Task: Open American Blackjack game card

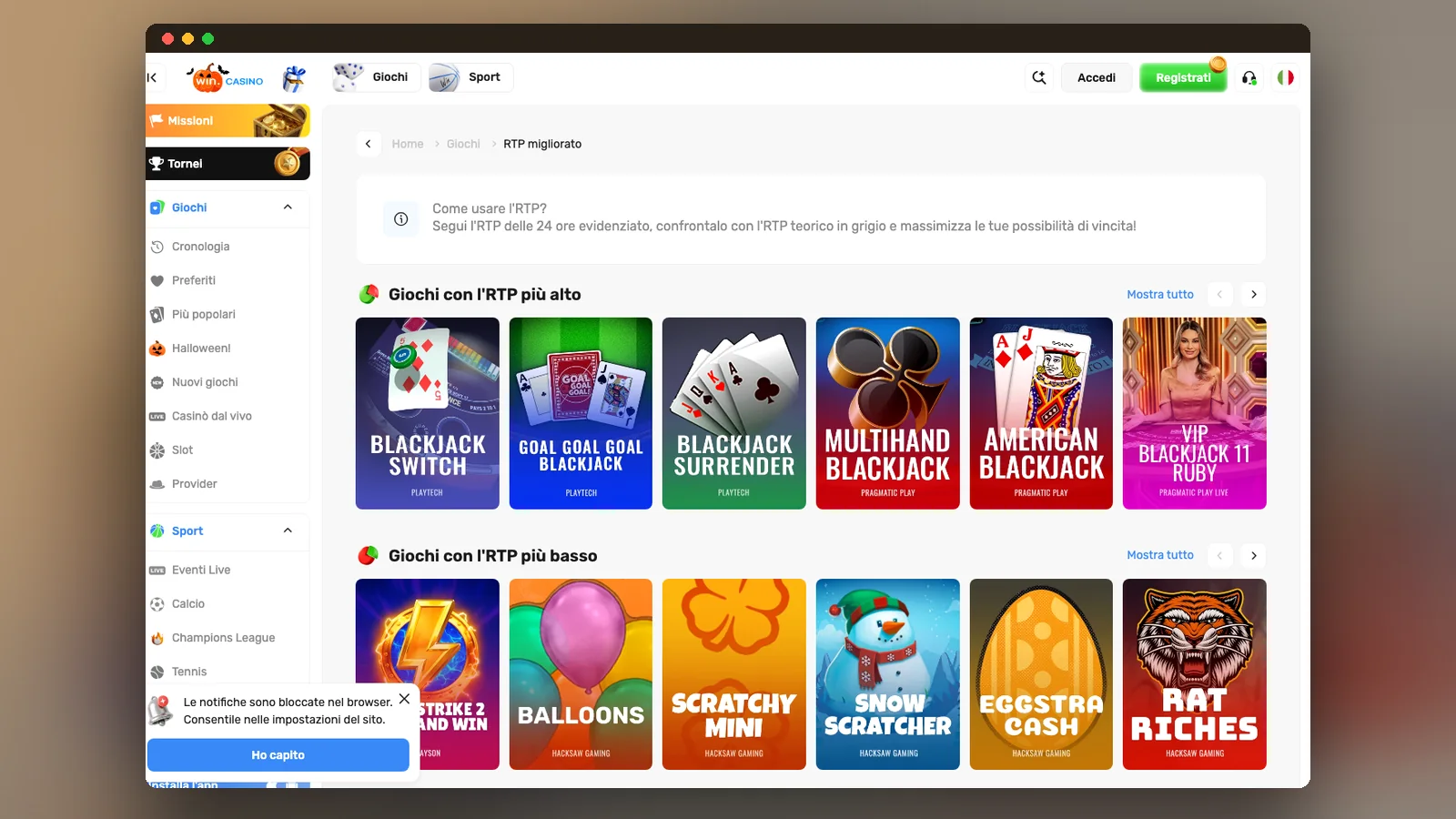Action: pos(1041,413)
